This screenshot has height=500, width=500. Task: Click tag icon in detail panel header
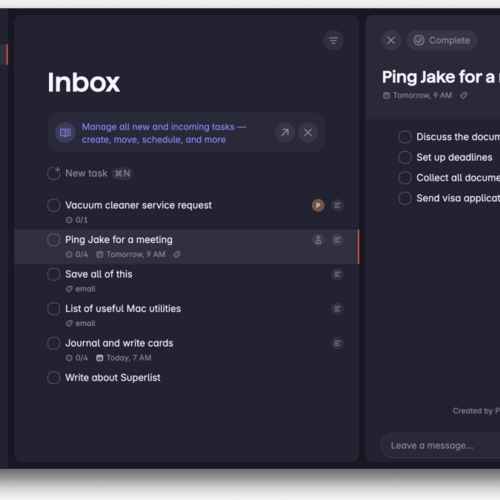coord(464,96)
